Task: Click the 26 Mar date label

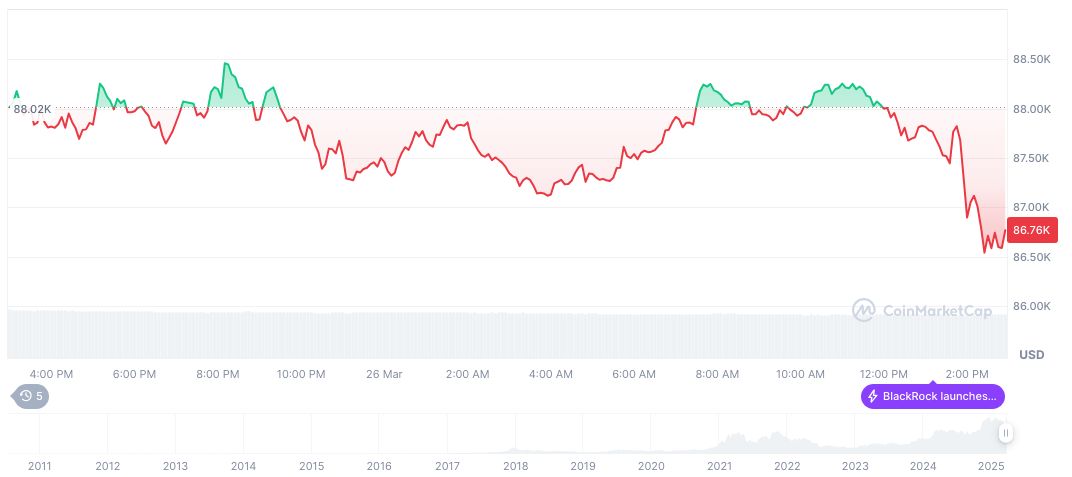Action: [384, 374]
